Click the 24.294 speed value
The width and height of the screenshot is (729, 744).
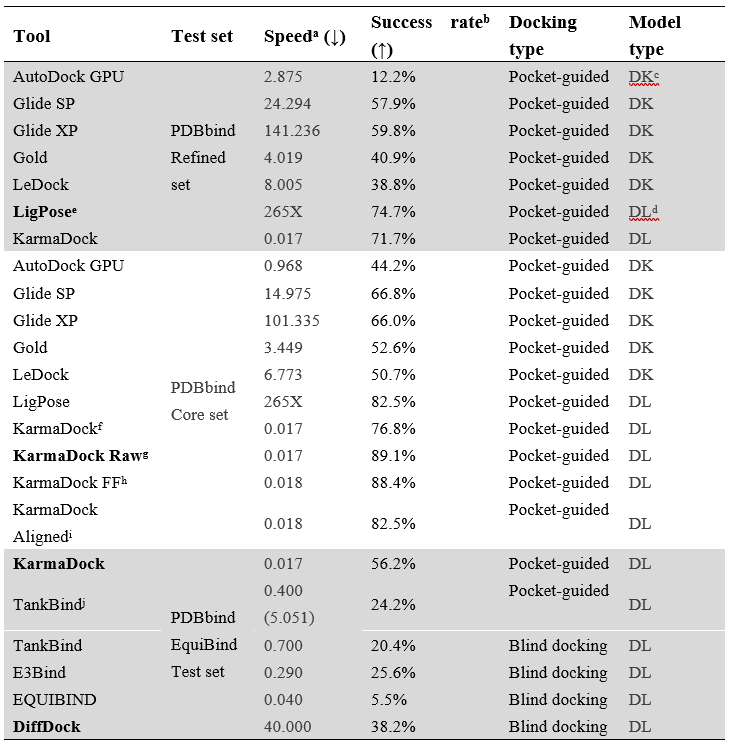(288, 103)
